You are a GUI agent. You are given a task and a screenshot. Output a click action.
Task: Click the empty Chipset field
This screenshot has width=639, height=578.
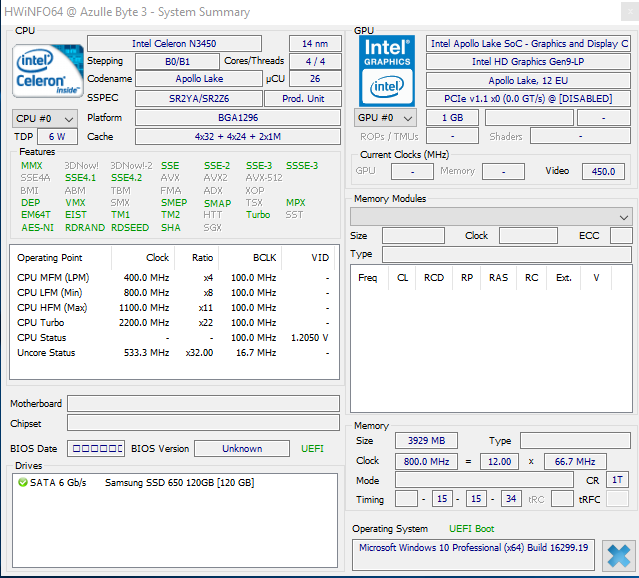(x=203, y=423)
